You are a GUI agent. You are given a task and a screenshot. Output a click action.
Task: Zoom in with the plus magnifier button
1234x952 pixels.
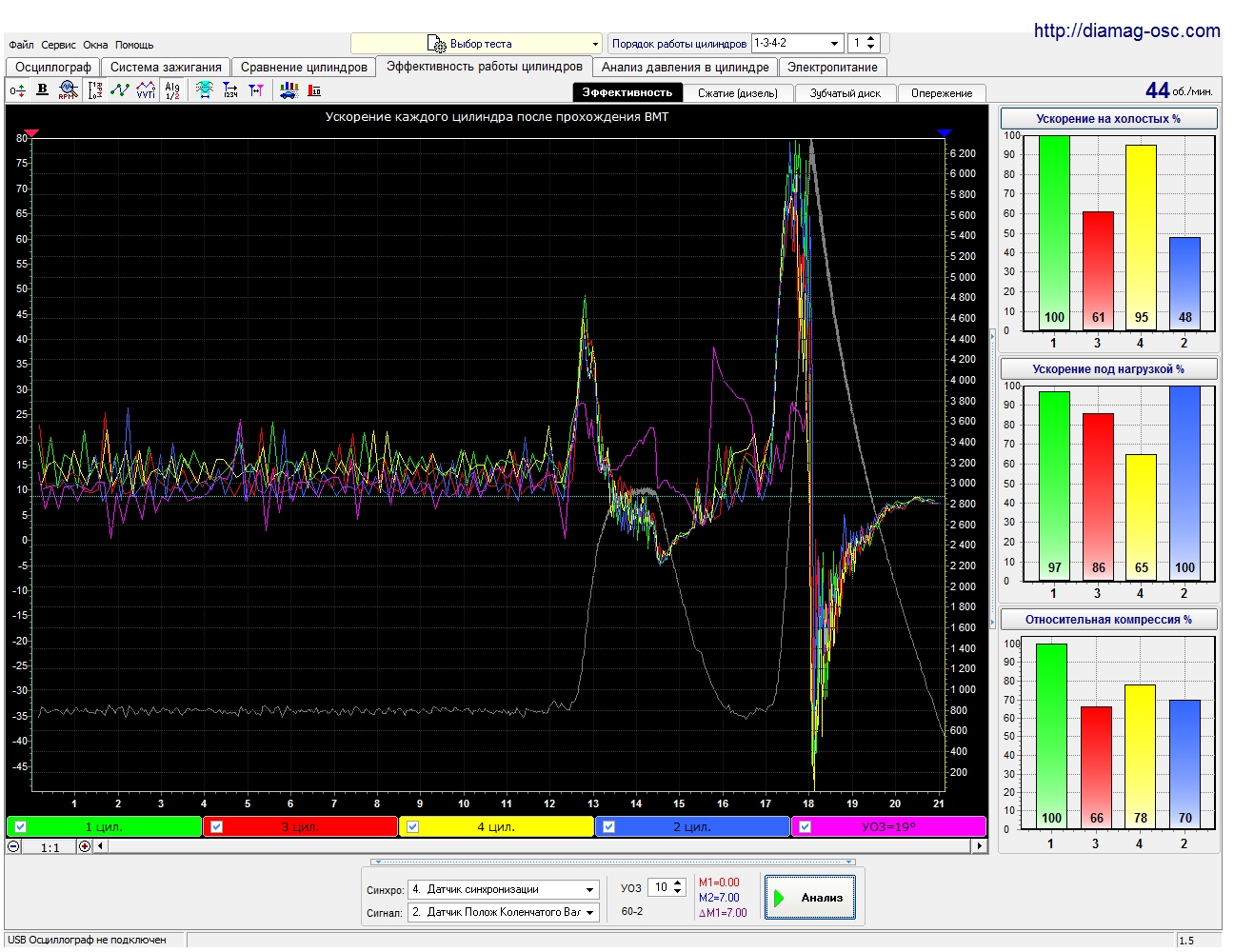tap(85, 846)
